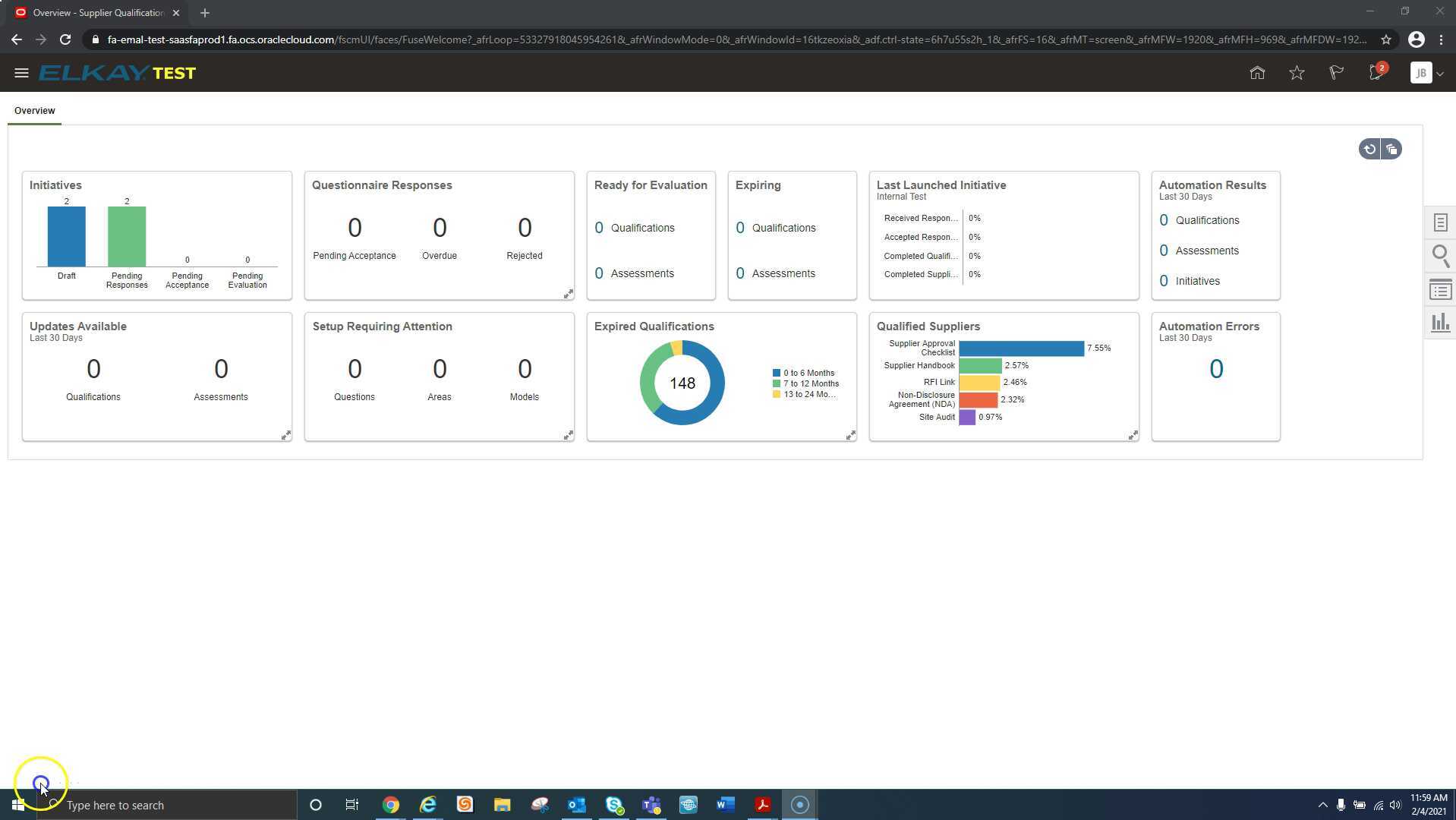Open the navigator hamburger menu
Viewport: 1456px width, 820px height.
(x=21, y=73)
